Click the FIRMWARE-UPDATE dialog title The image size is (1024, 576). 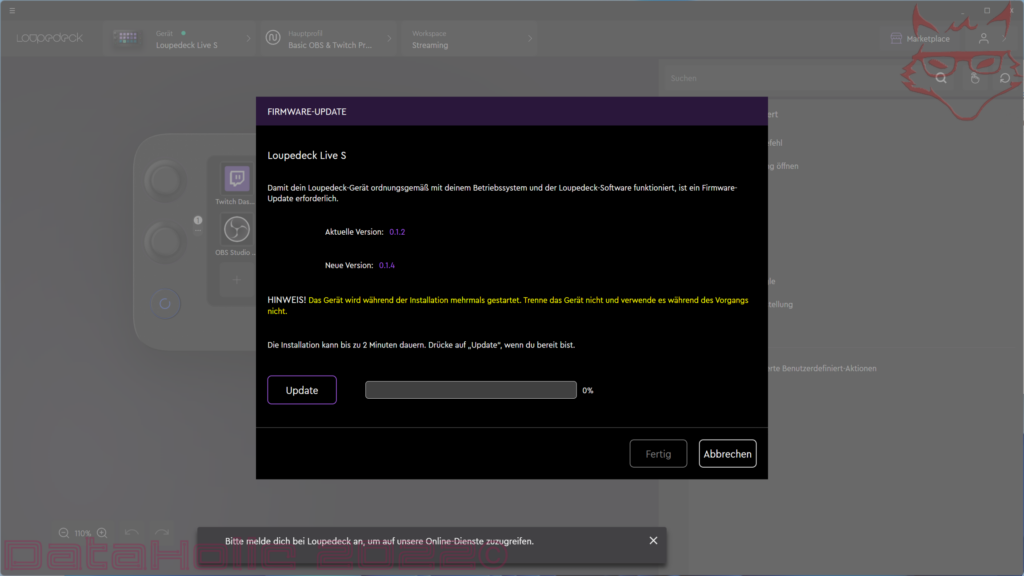[x=307, y=112]
